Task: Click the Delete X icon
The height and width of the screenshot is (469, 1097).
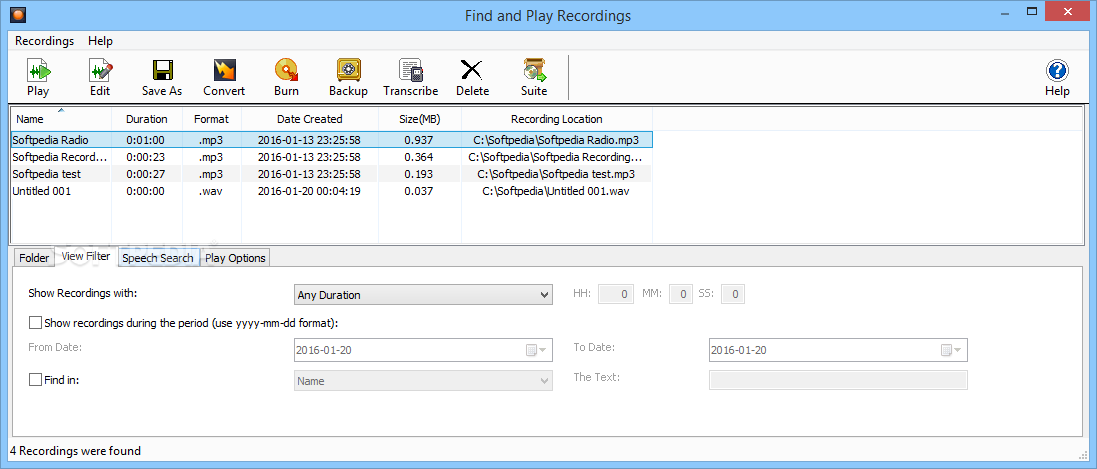Action: click(x=472, y=78)
